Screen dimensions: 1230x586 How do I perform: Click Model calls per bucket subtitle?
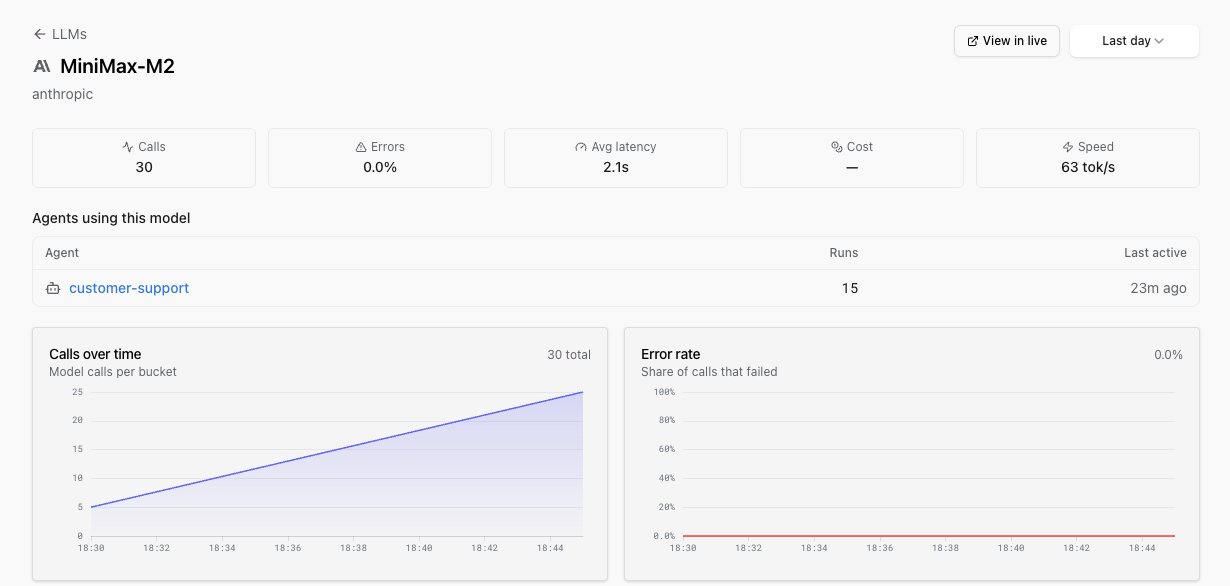pyautogui.click(x=113, y=372)
